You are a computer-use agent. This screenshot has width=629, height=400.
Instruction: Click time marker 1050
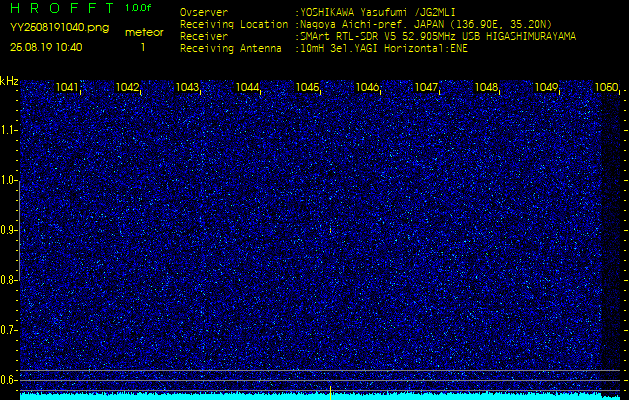click(x=606, y=87)
